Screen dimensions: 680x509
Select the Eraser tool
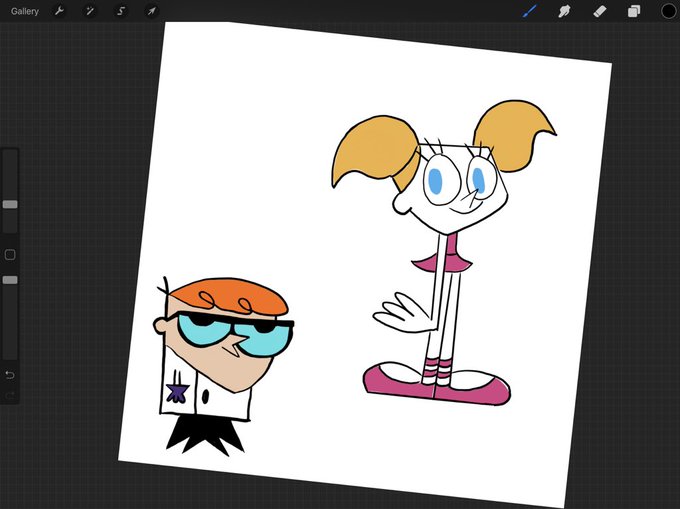[x=599, y=11]
